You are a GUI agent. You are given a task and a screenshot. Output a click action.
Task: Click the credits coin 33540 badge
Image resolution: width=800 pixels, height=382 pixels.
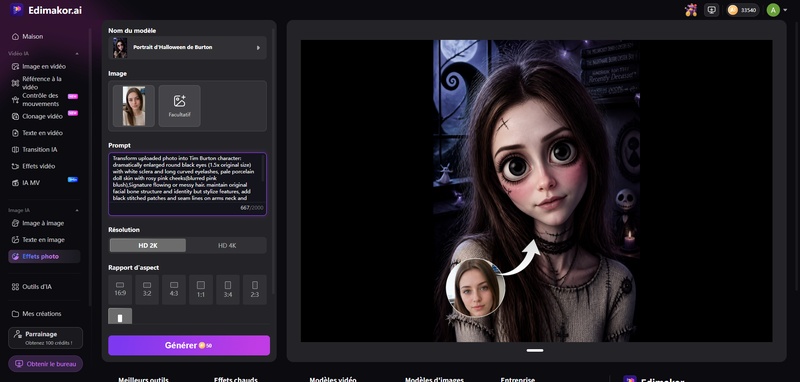(742, 10)
